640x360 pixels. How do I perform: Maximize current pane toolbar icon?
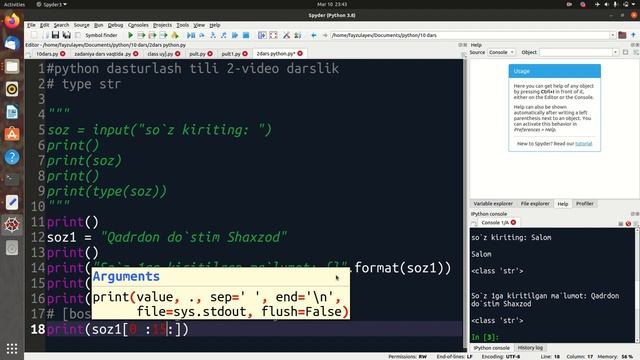click(x=262, y=36)
